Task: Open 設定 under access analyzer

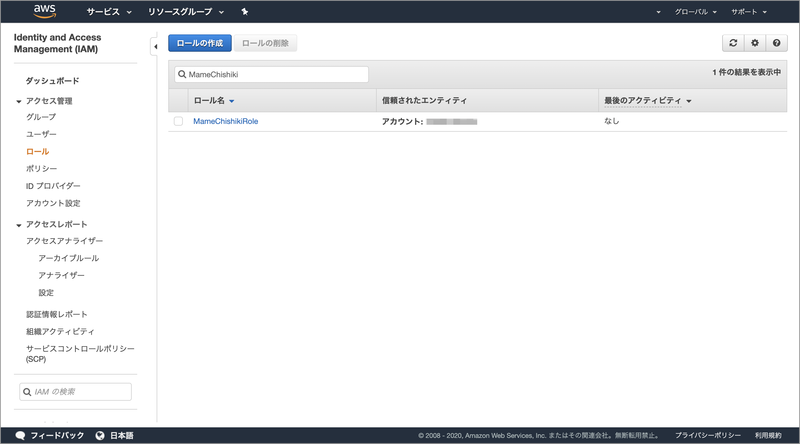Action: point(46,293)
